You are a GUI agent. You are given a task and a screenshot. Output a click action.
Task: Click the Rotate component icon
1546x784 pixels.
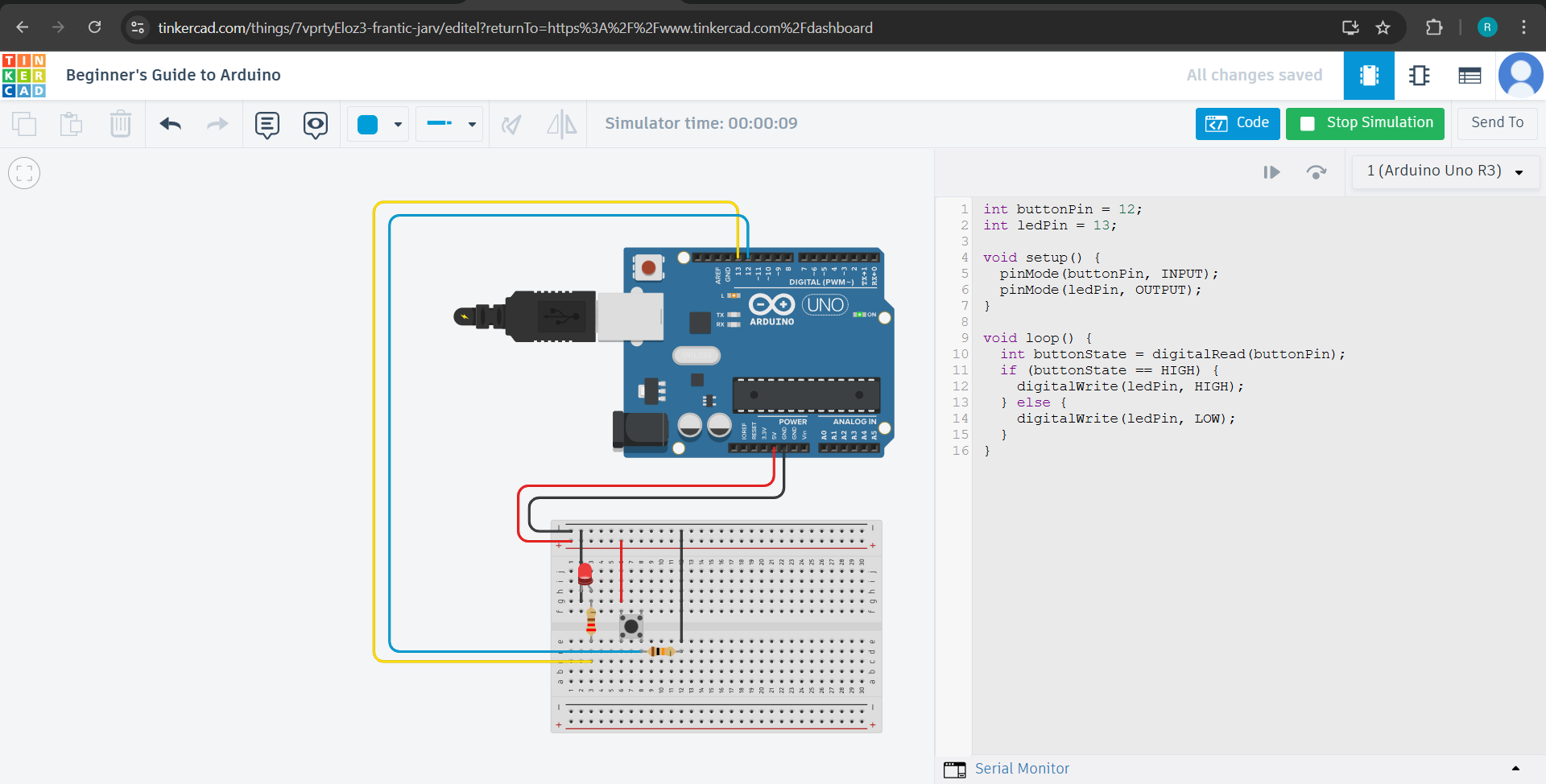(511, 124)
